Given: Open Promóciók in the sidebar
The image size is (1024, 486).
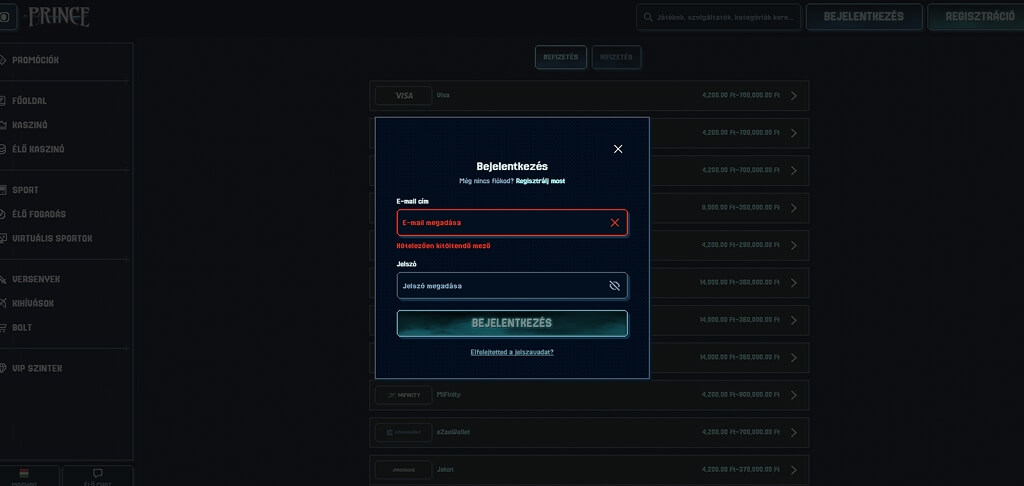Looking at the screenshot, I should [x=35, y=60].
